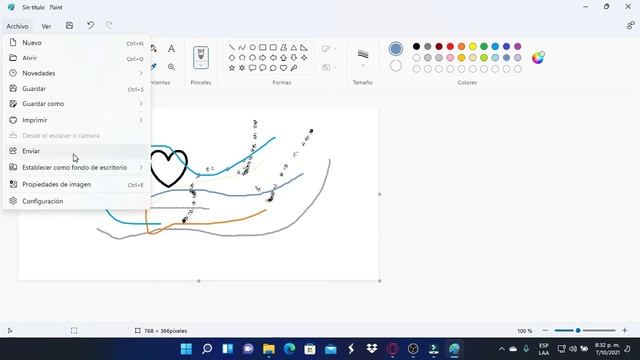
Task: Click the ESP LAA language indicator
Action: tap(544, 349)
